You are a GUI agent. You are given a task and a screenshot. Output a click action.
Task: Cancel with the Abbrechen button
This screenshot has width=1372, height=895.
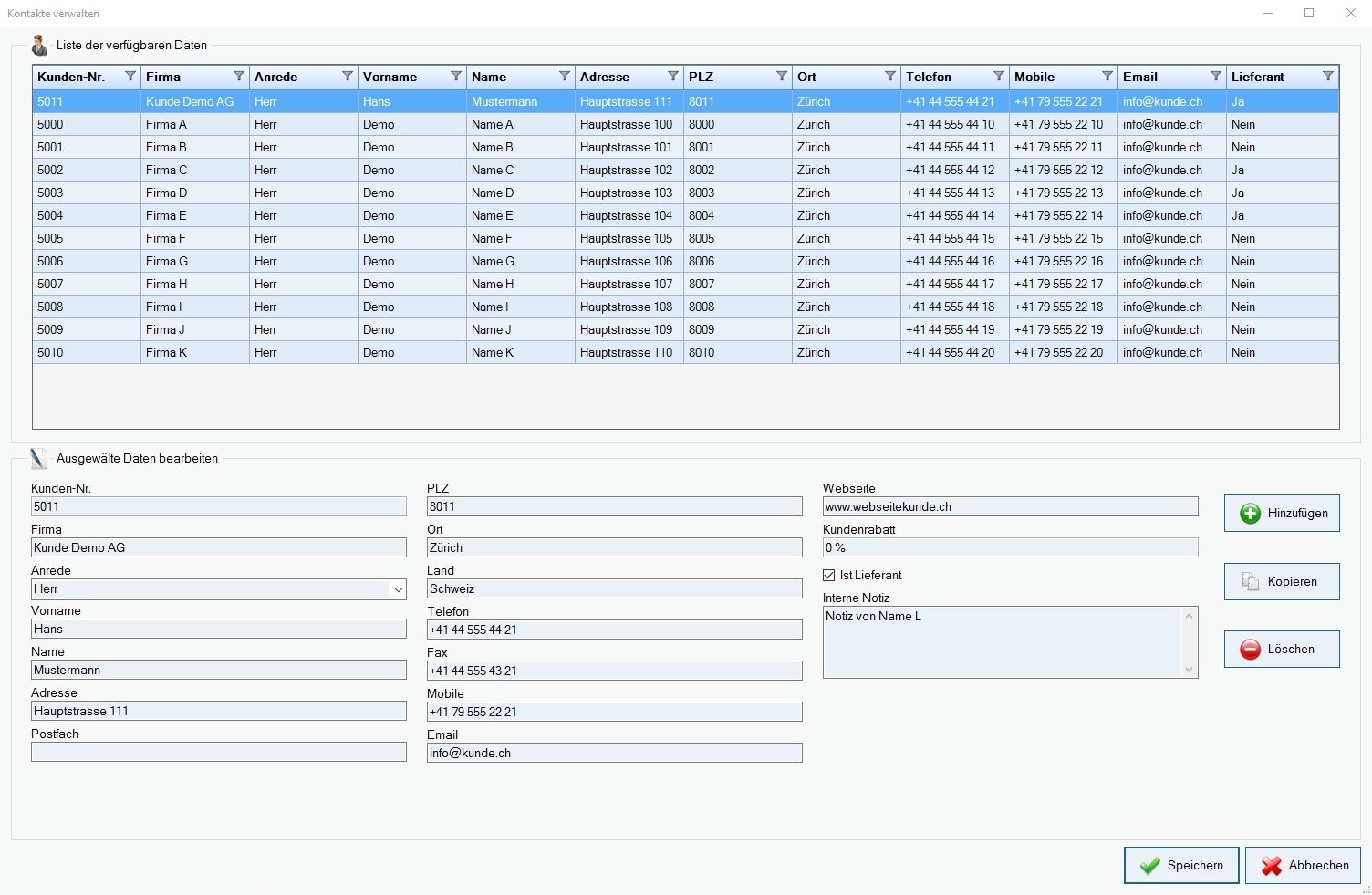[1303, 865]
